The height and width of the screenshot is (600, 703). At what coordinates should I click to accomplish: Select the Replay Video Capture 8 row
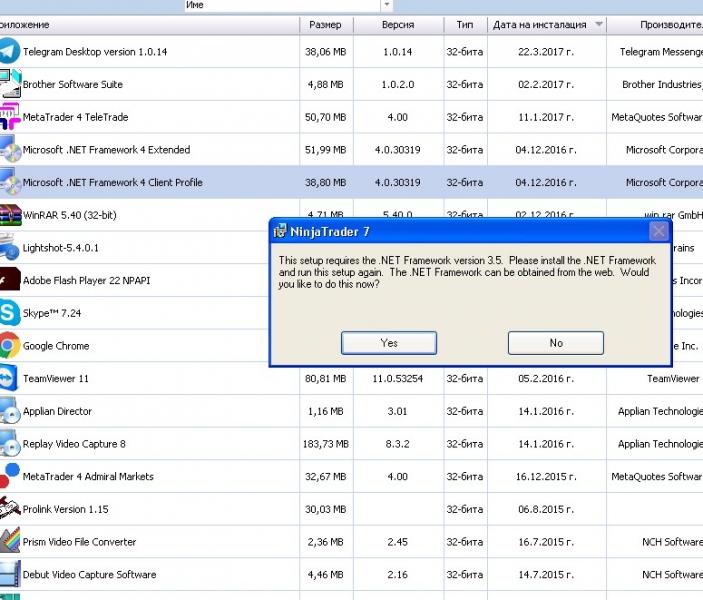(x=352, y=444)
